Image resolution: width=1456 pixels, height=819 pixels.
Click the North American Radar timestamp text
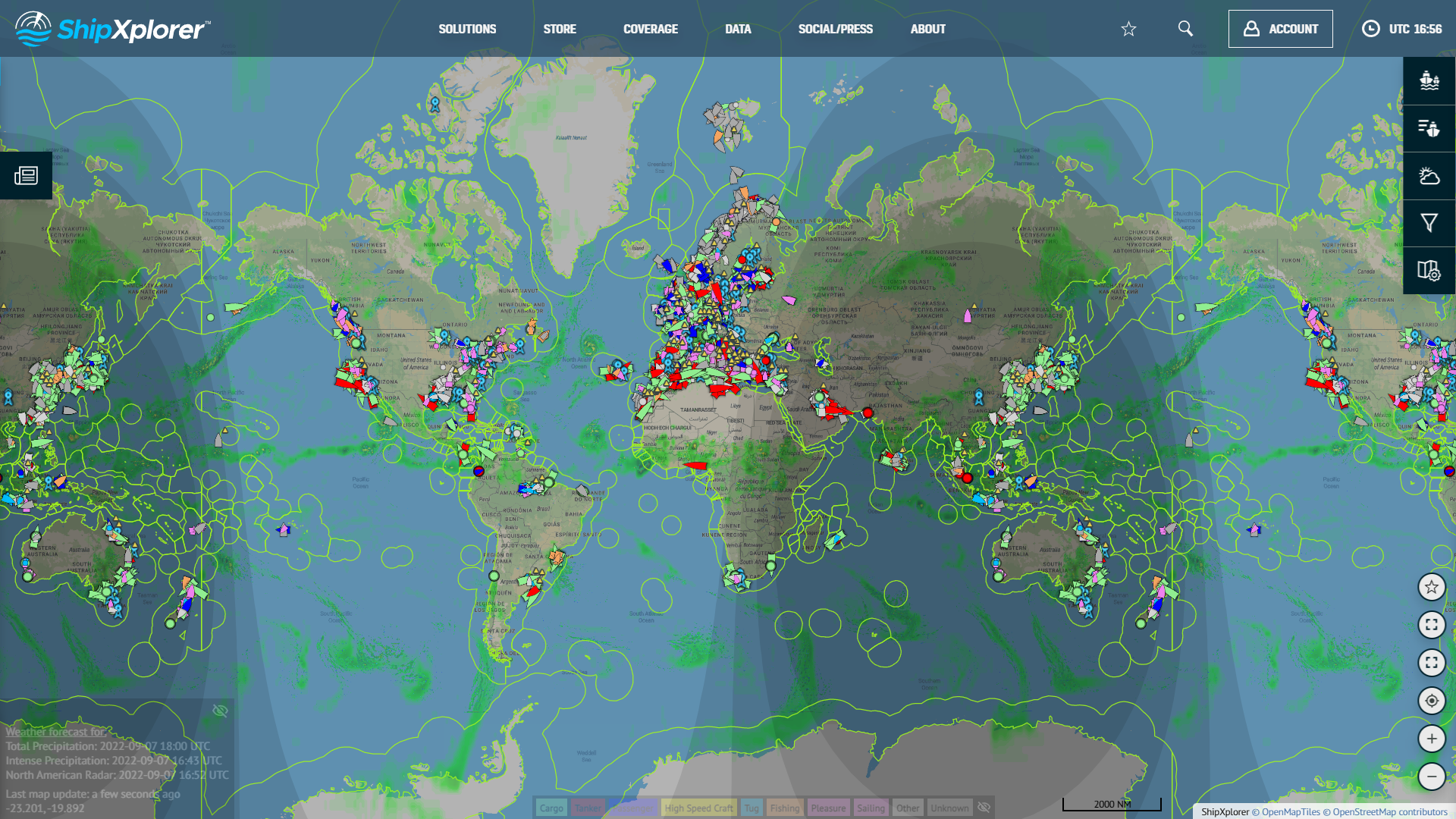click(x=117, y=775)
